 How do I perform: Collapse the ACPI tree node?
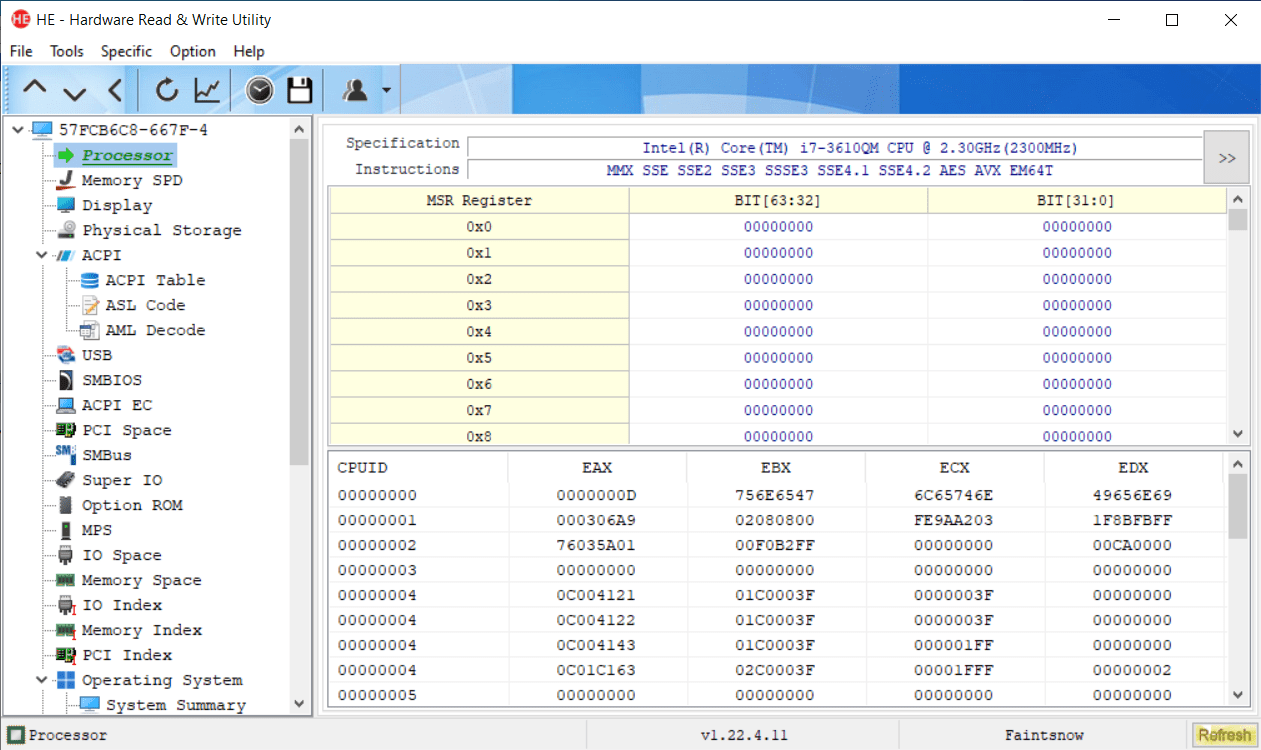click(41, 255)
